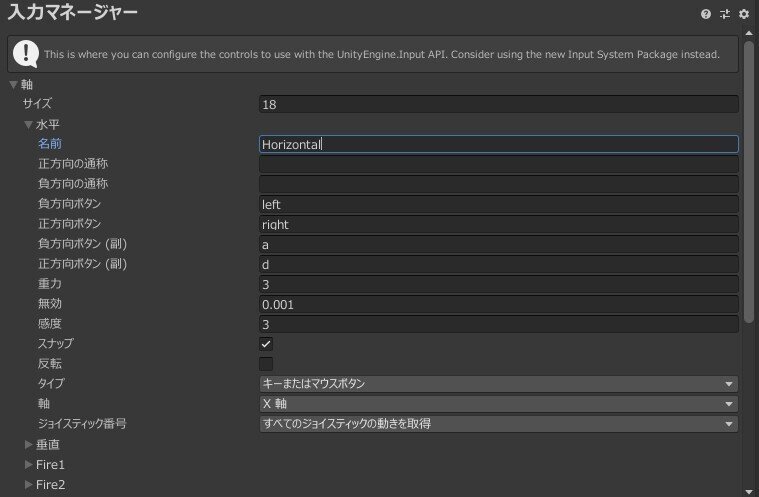Screen dimensions: 759x497
Task: Collapse the 軸 section
Action: (x=13, y=85)
